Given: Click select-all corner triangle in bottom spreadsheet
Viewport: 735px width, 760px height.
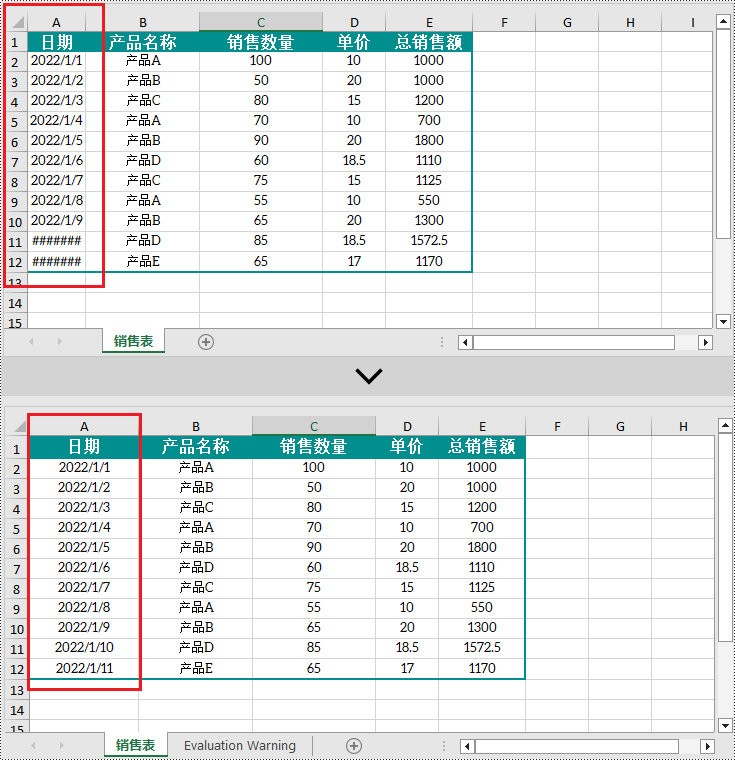Looking at the screenshot, I should (20, 426).
